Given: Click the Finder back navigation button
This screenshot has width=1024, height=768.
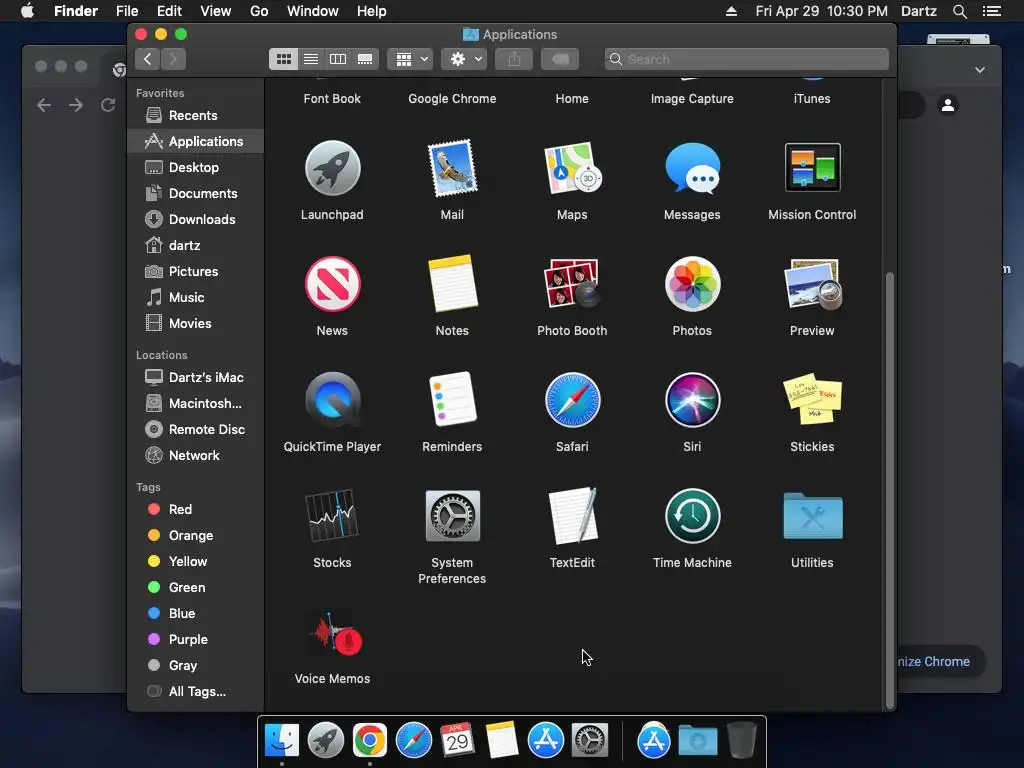Looking at the screenshot, I should coord(148,59).
